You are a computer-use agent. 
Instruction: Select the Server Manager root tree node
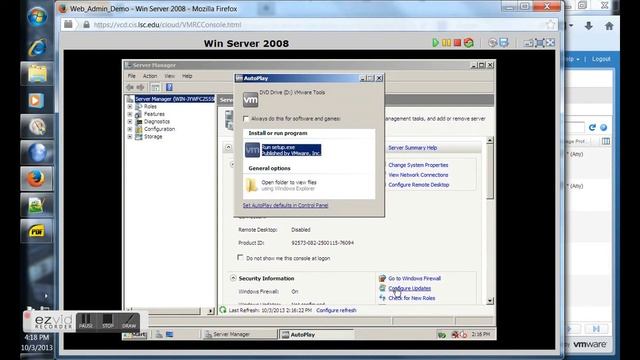(174, 99)
